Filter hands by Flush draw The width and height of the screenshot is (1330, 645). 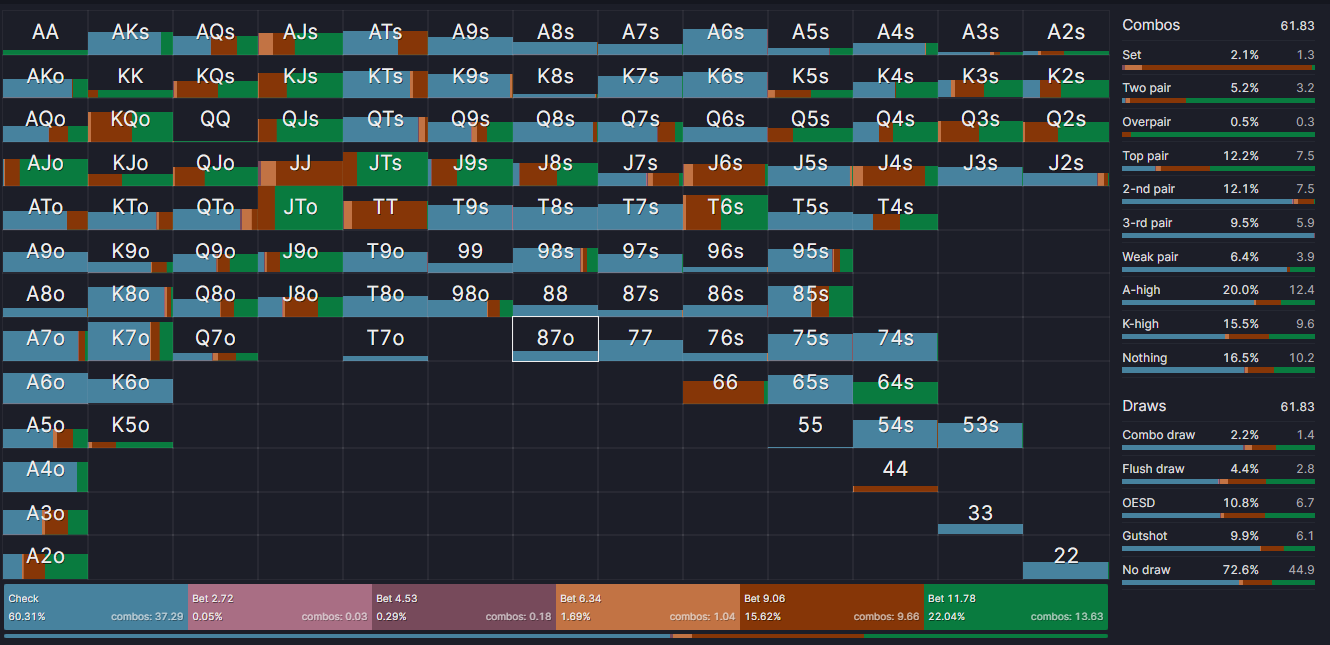pos(1180,468)
